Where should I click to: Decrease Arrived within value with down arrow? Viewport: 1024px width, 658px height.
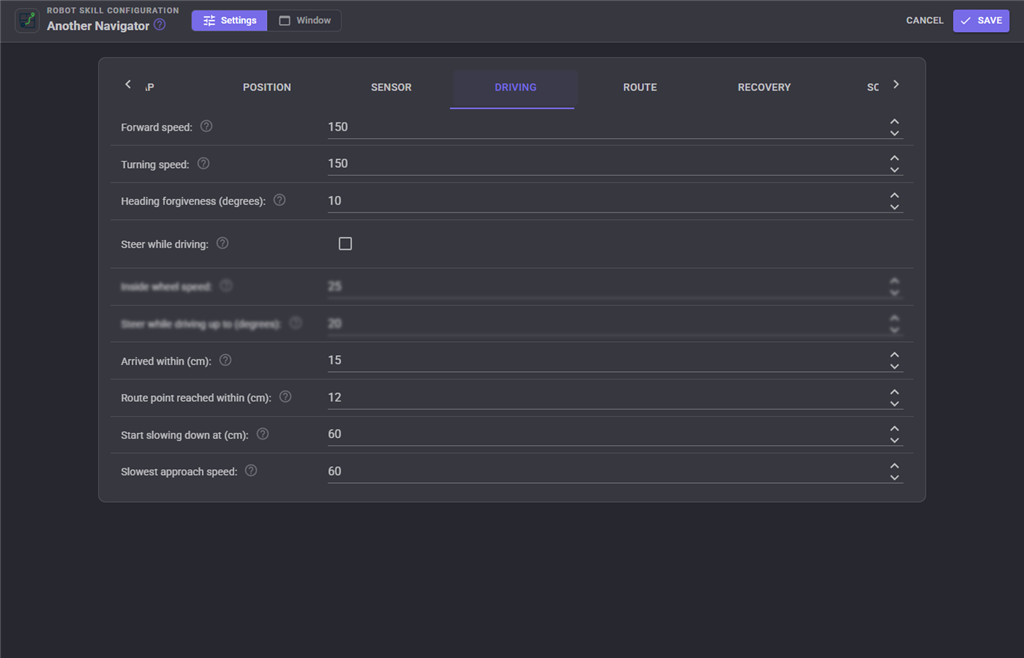[895, 366]
